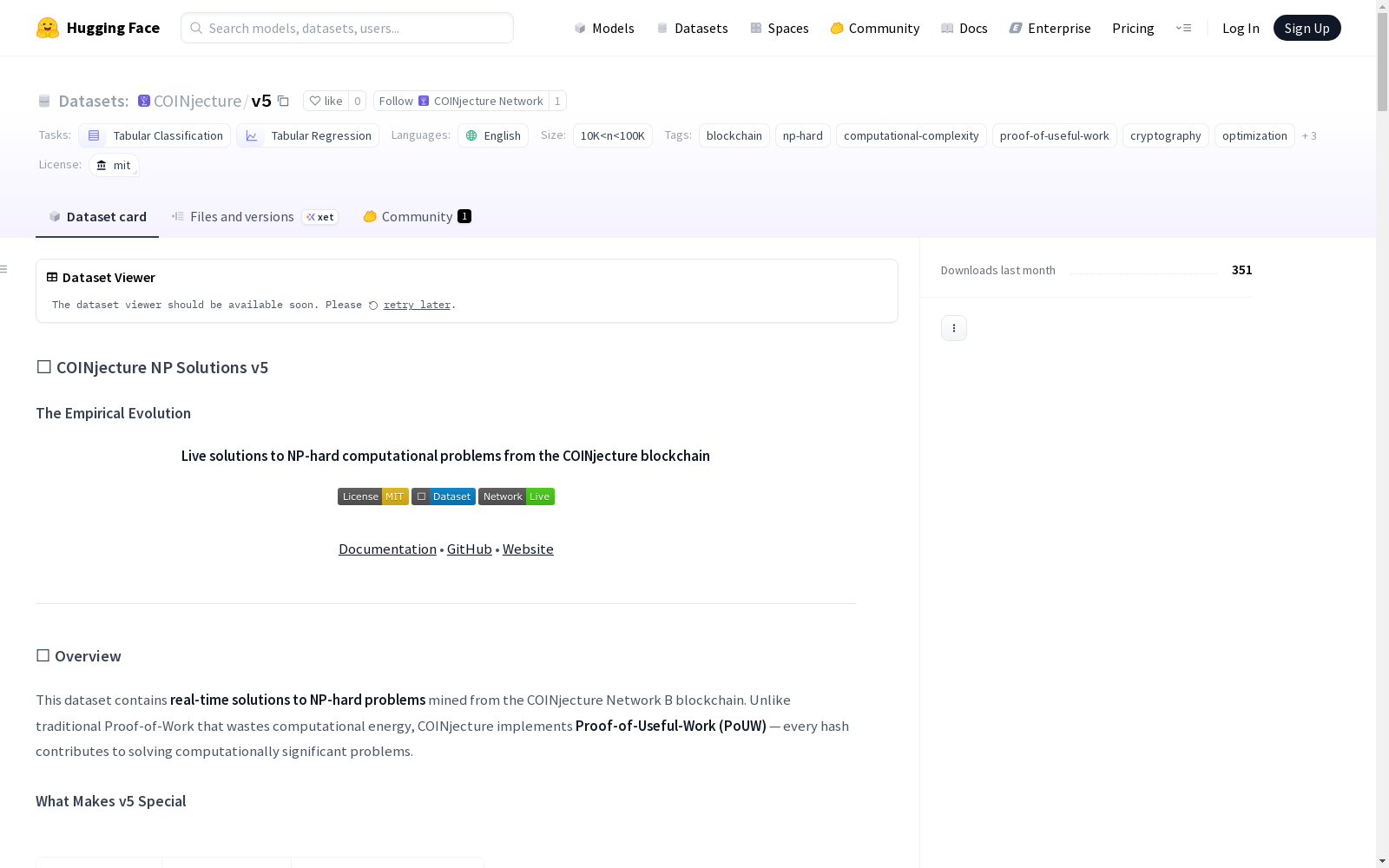The image size is (1389, 868).
Task: Open the computational-complexity tag
Action: (912, 135)
